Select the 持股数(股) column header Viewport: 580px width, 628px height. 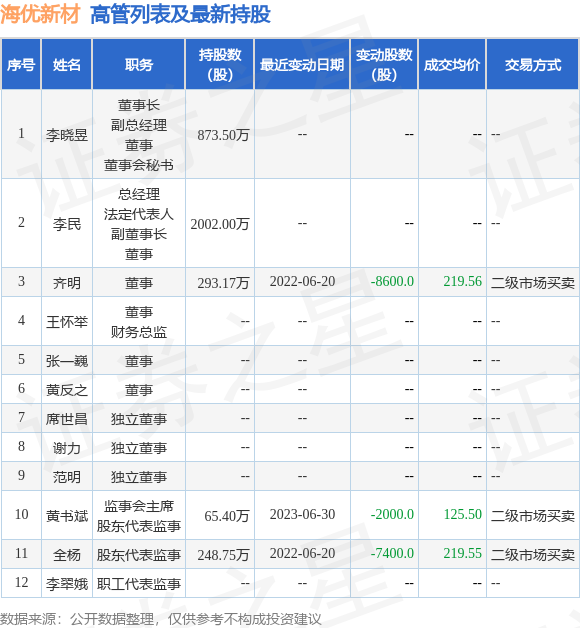(x=220, y=64)
